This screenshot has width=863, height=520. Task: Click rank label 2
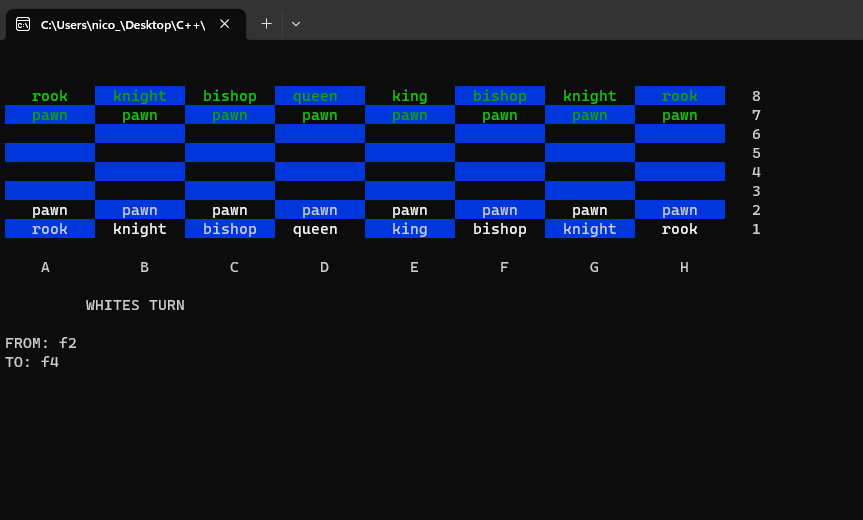click(756, 210)
